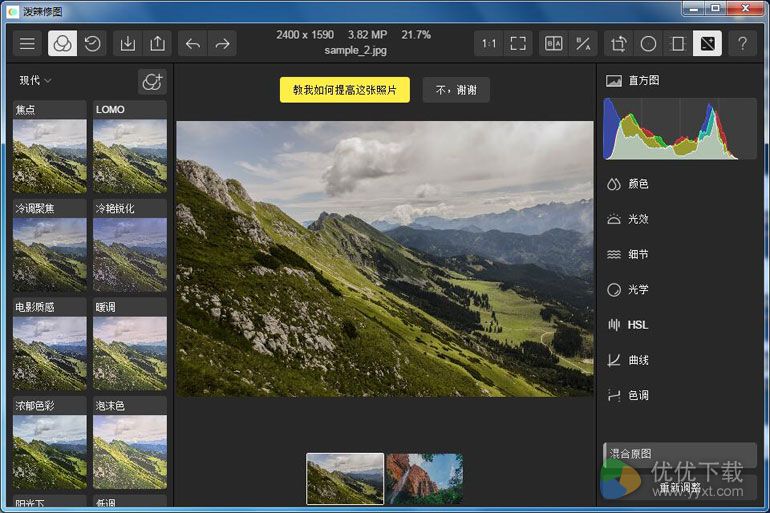
Task: Open the hamburger main menu
Action: click(27, 44)
